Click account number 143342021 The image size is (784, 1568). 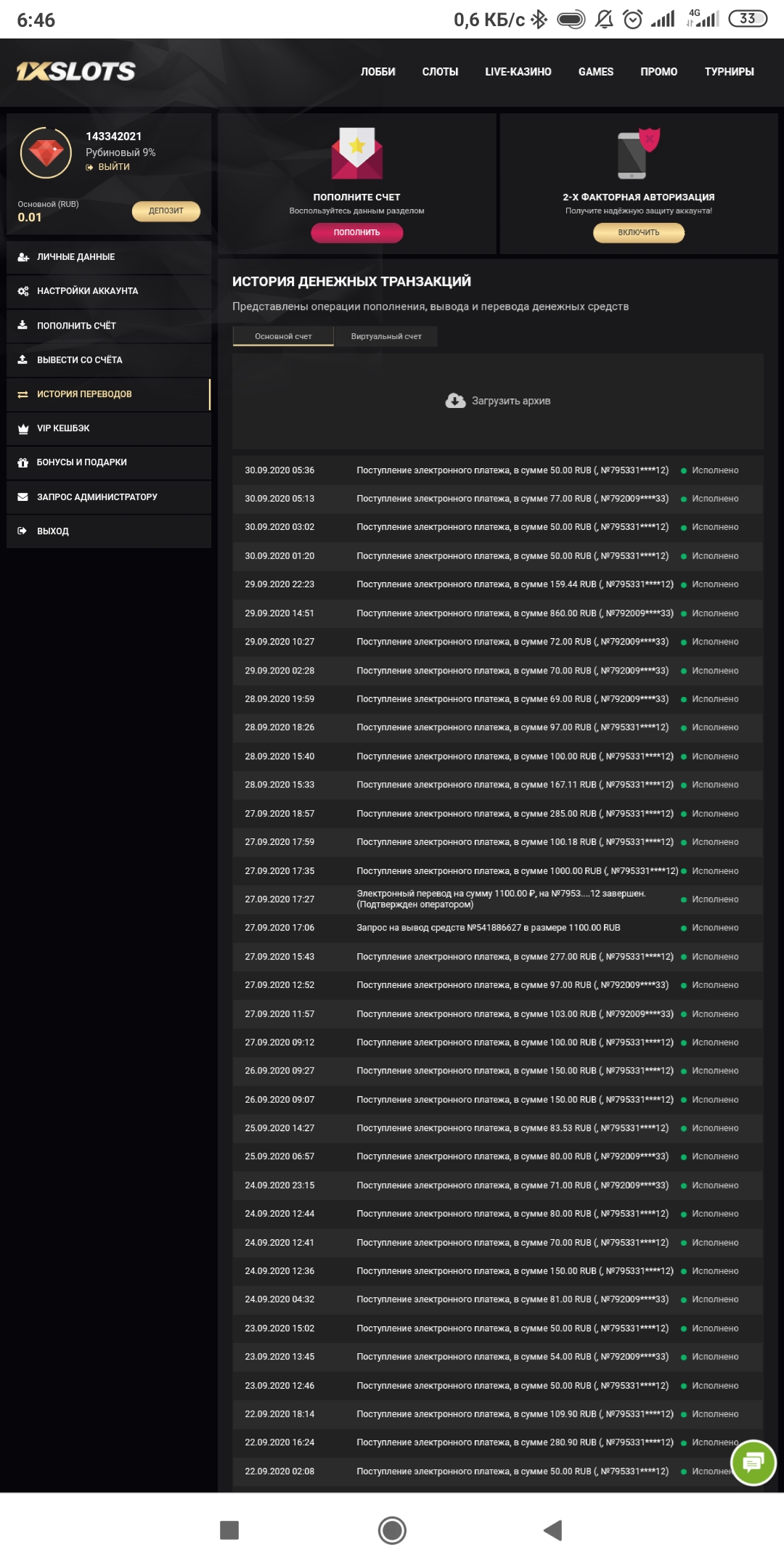114,136
